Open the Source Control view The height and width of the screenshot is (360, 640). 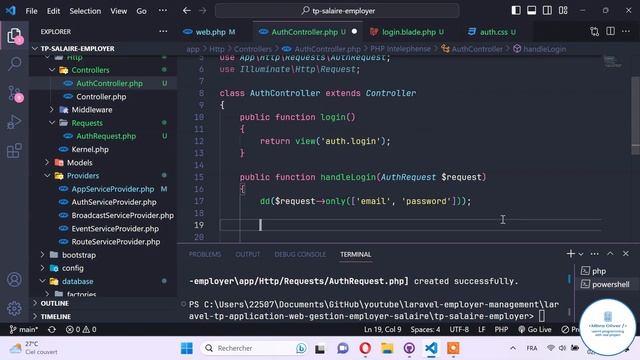pyautogui.click(x=15, y=94)
